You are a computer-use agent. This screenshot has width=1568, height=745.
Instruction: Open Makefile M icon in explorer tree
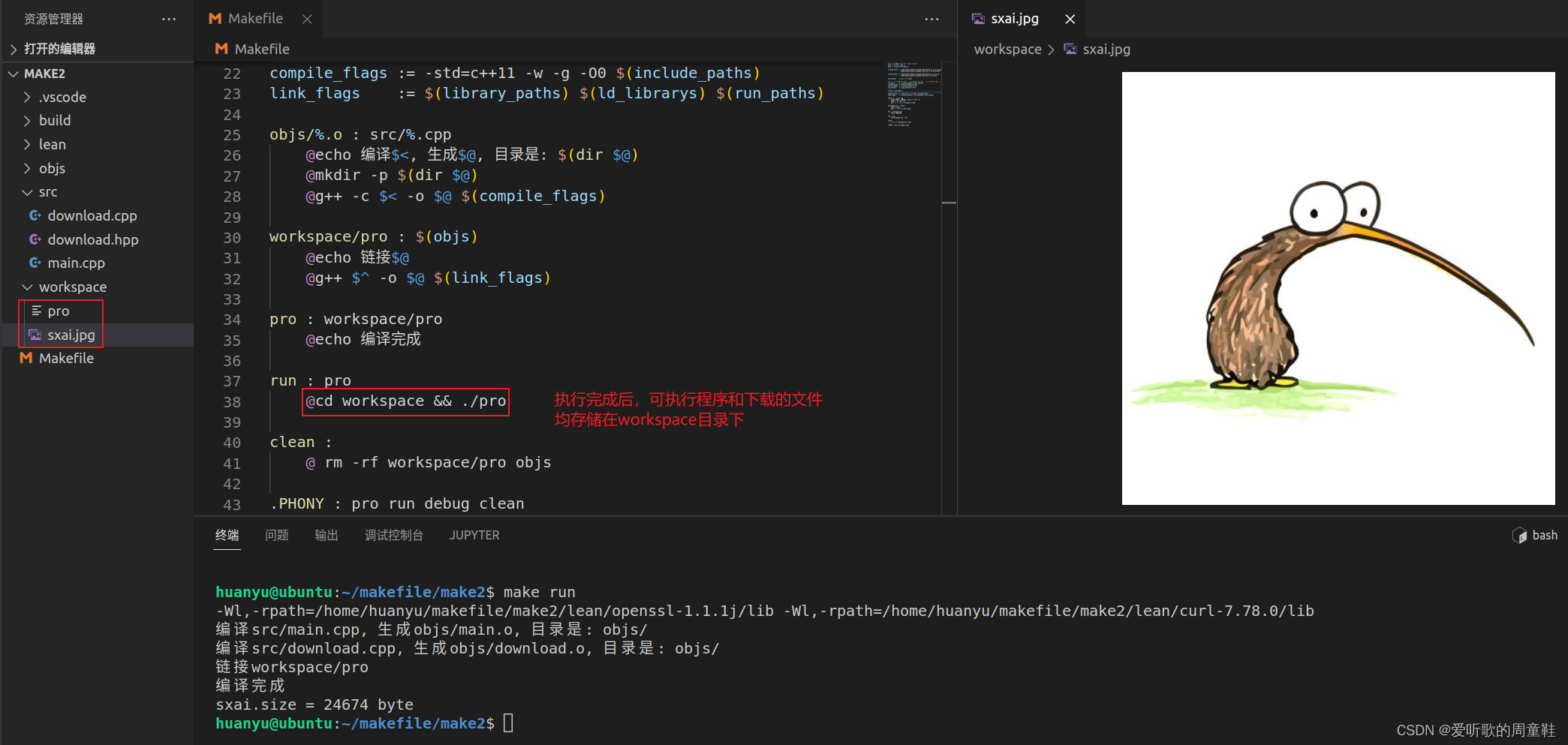(x=26, y=358)
